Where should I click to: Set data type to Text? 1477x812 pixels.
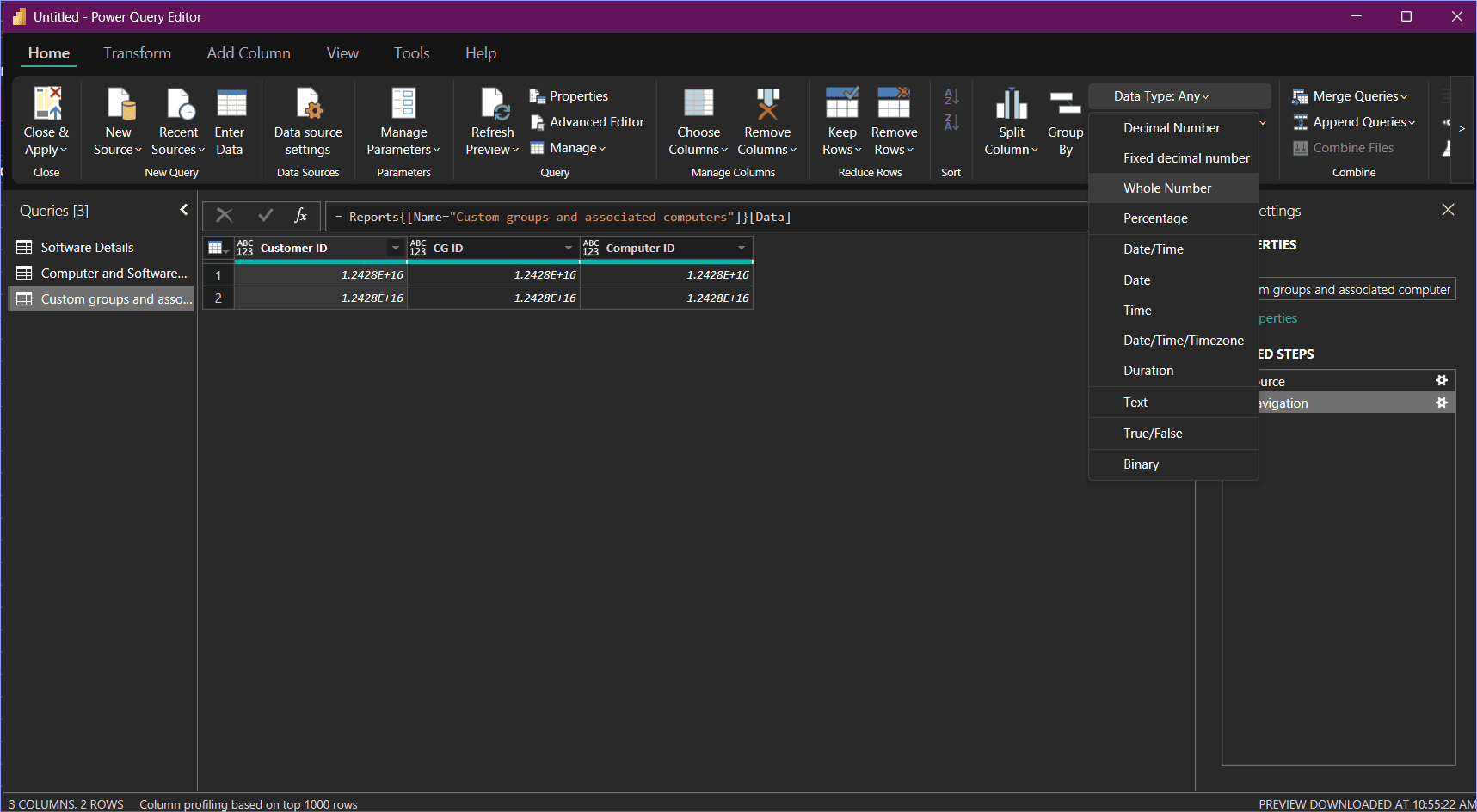1173,403
